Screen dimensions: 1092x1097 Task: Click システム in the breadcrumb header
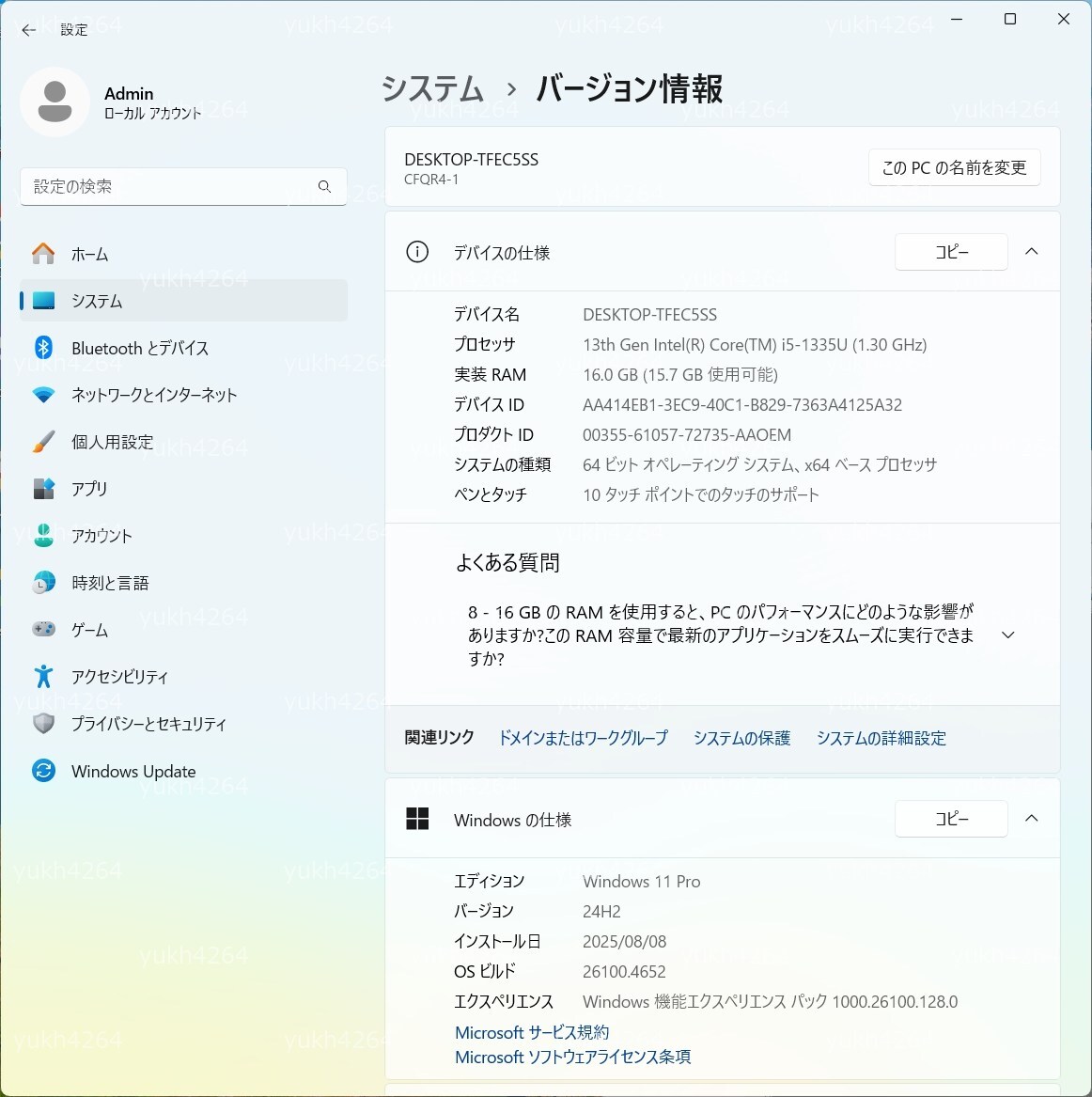pos(432,89)
